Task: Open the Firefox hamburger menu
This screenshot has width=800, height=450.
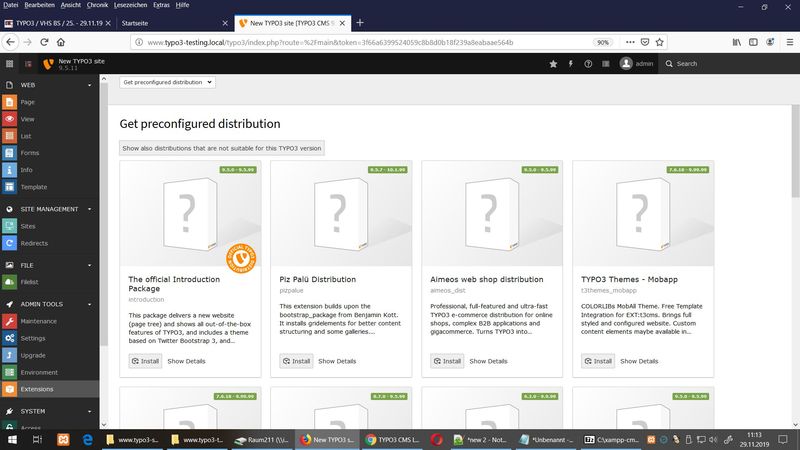Action: (790, 42)
